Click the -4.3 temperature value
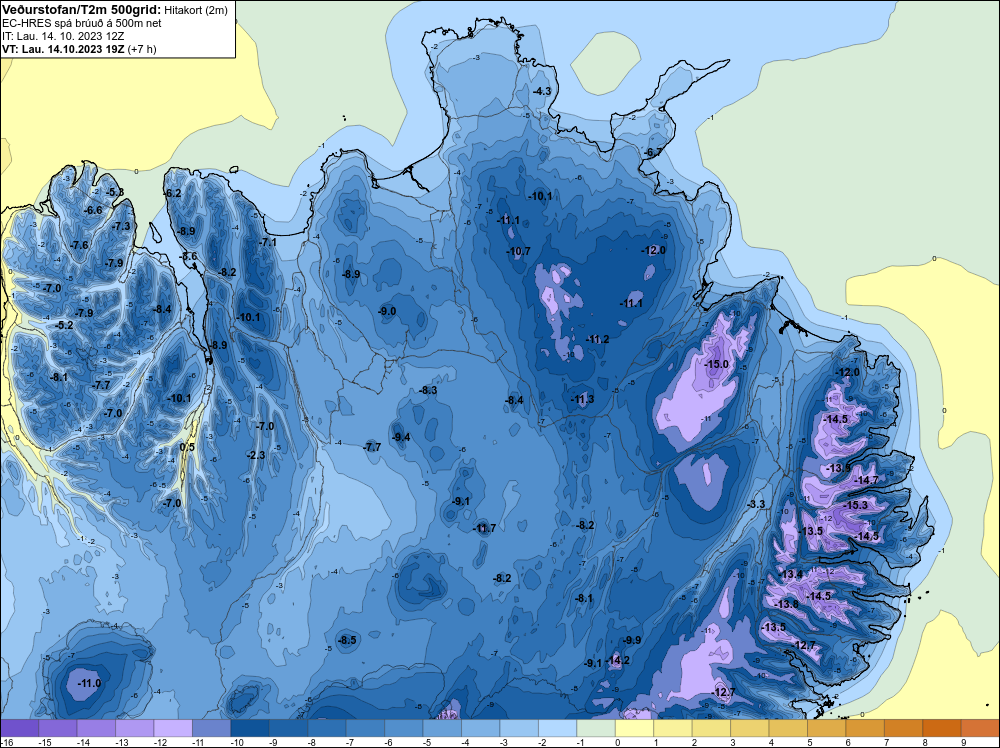This screenshot has height=748, width=1000. [541, 91]
